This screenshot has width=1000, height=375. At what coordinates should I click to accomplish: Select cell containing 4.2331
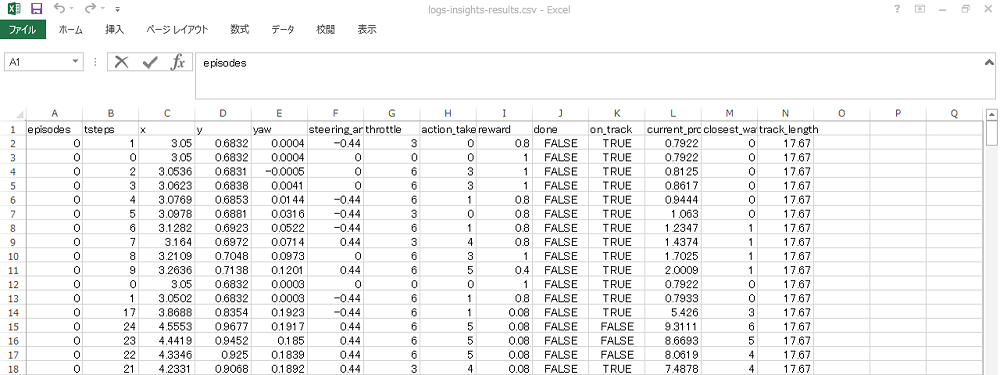166,368
